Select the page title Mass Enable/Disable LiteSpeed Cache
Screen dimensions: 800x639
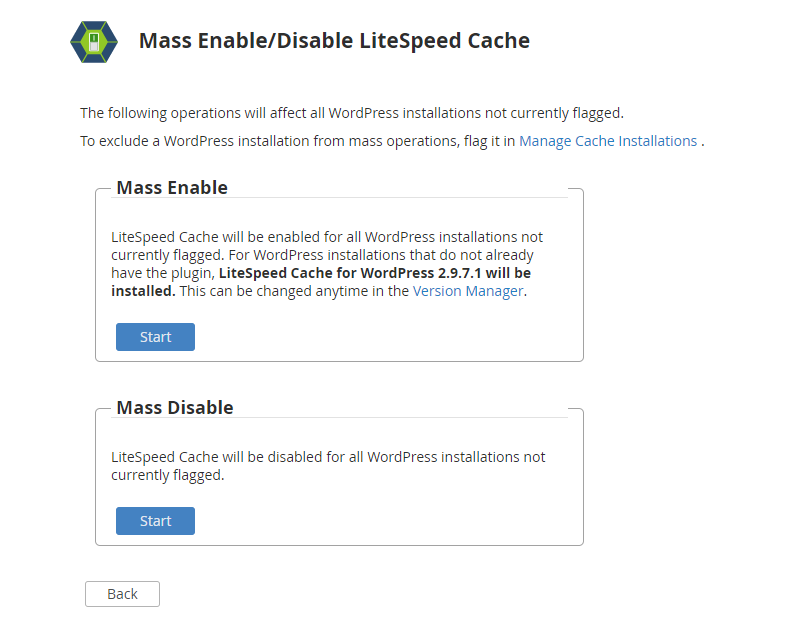click(333, 41)
